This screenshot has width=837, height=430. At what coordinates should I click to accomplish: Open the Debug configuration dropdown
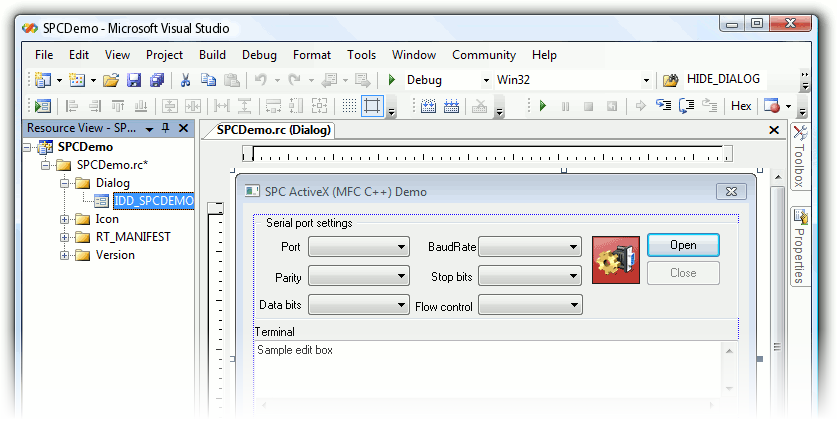coord(486,81)
